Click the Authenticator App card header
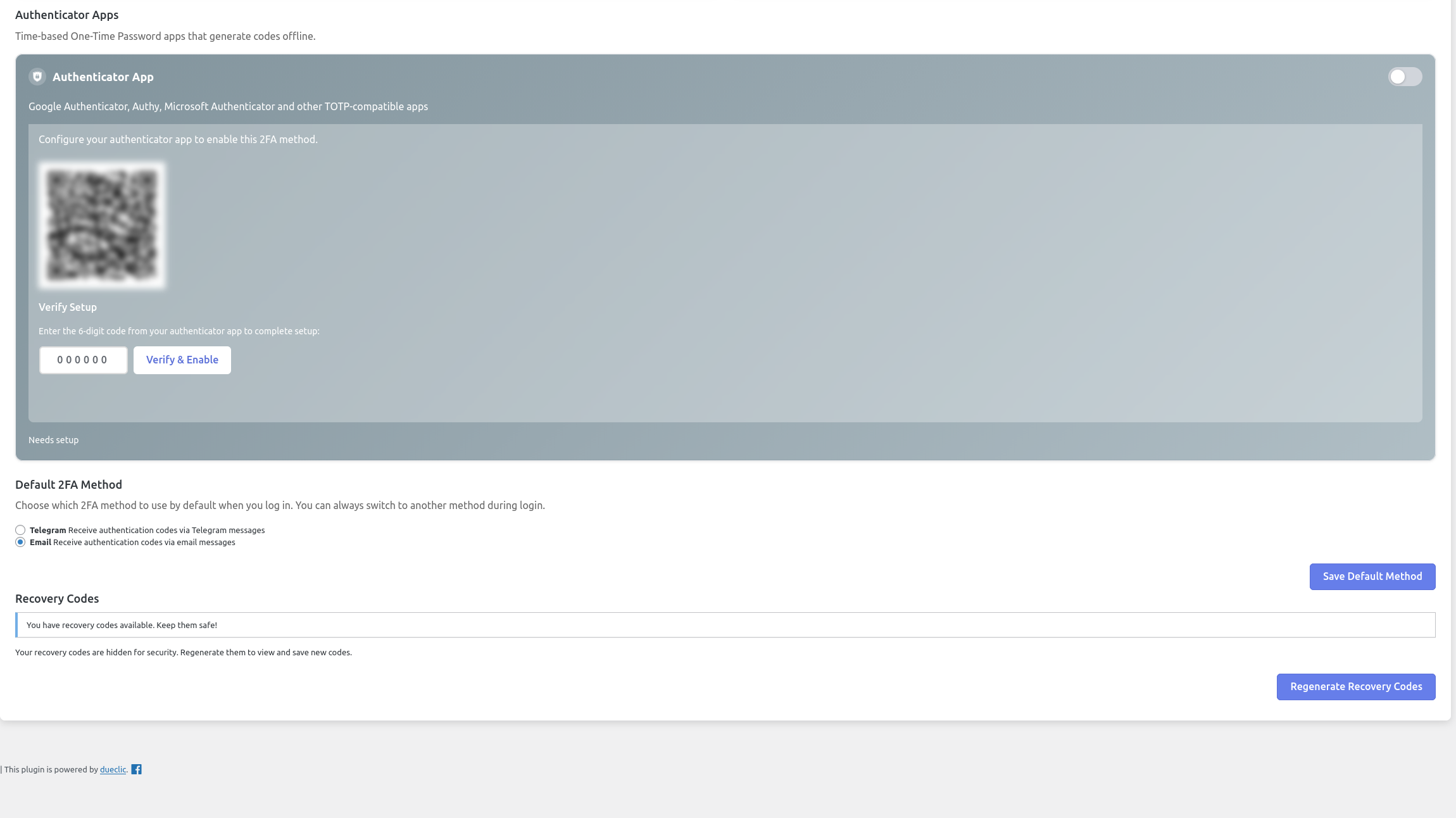Viewport: 1456px width, 818px height. click(103, 77)
